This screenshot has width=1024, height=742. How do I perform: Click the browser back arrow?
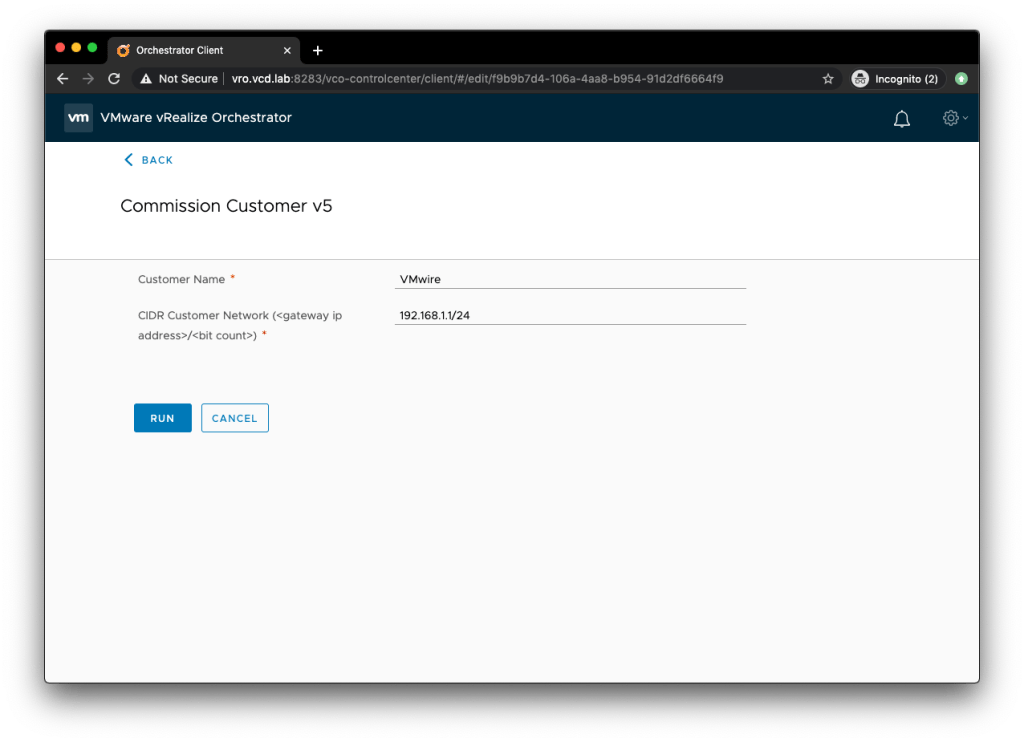pos(63,79)
